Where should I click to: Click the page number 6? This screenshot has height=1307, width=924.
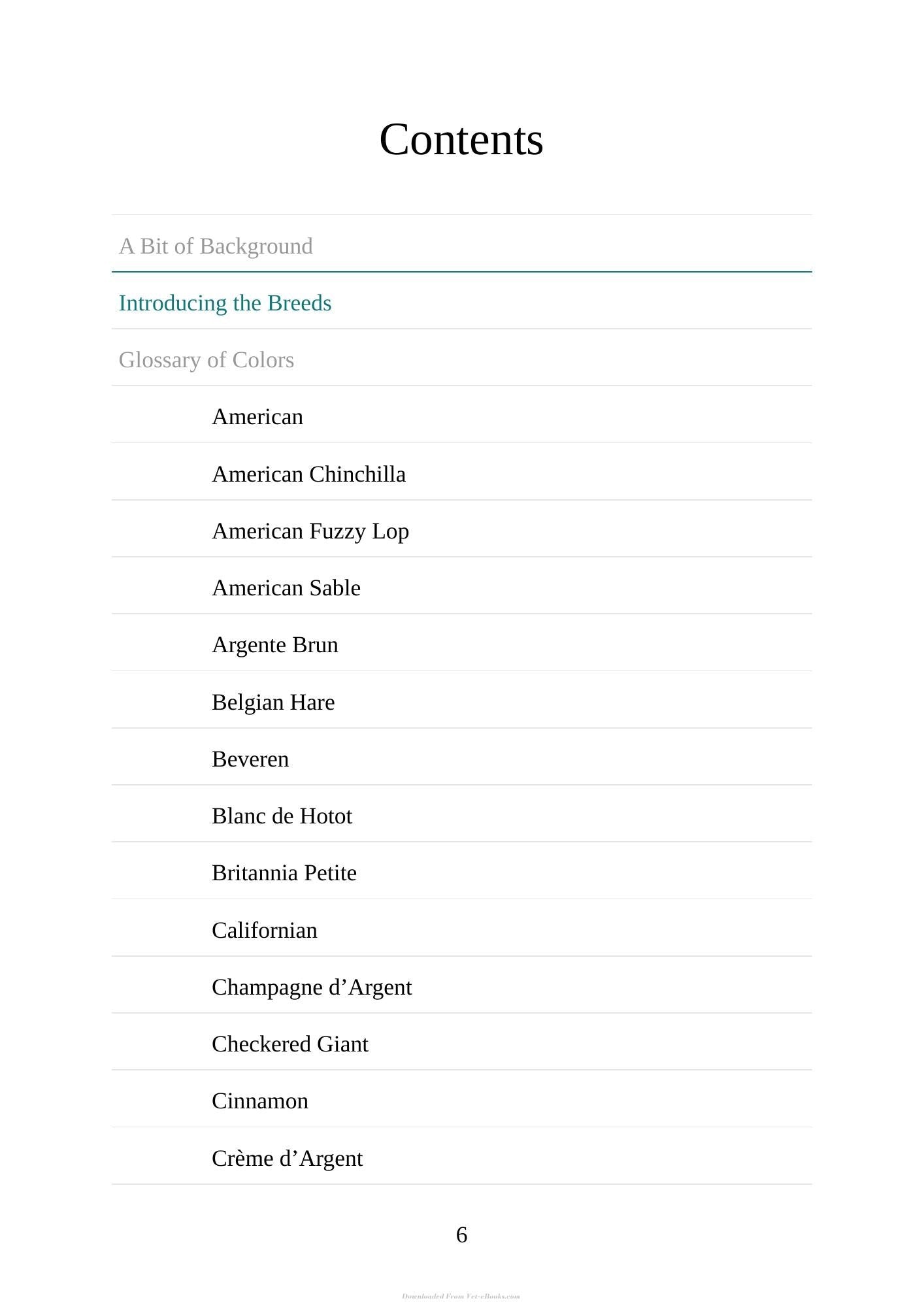point(461,1235)
